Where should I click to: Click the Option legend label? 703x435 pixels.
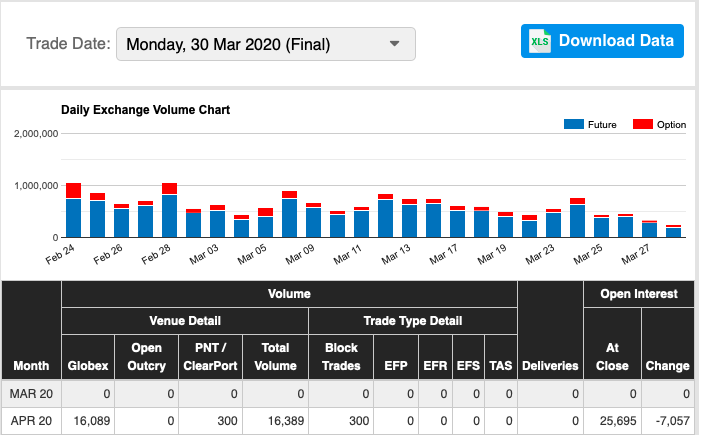(x=671, y=125)
